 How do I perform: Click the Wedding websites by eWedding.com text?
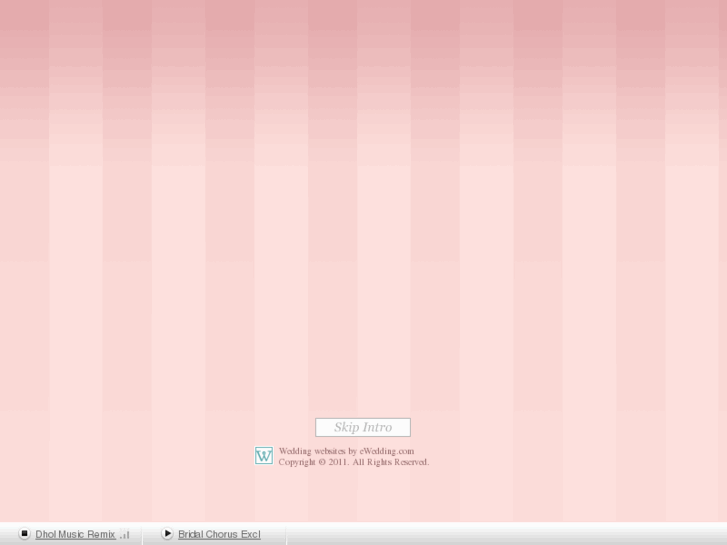pos(346,451)
